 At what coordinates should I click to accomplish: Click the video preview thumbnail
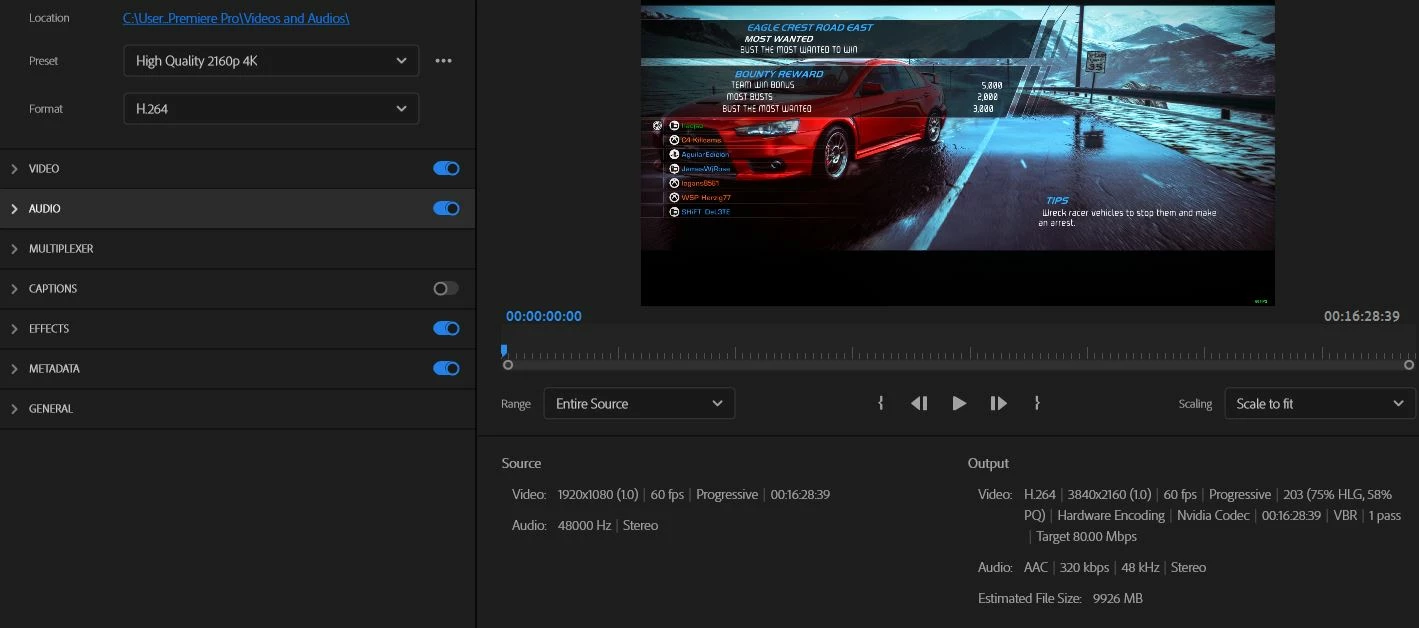(x=957, y=153)
